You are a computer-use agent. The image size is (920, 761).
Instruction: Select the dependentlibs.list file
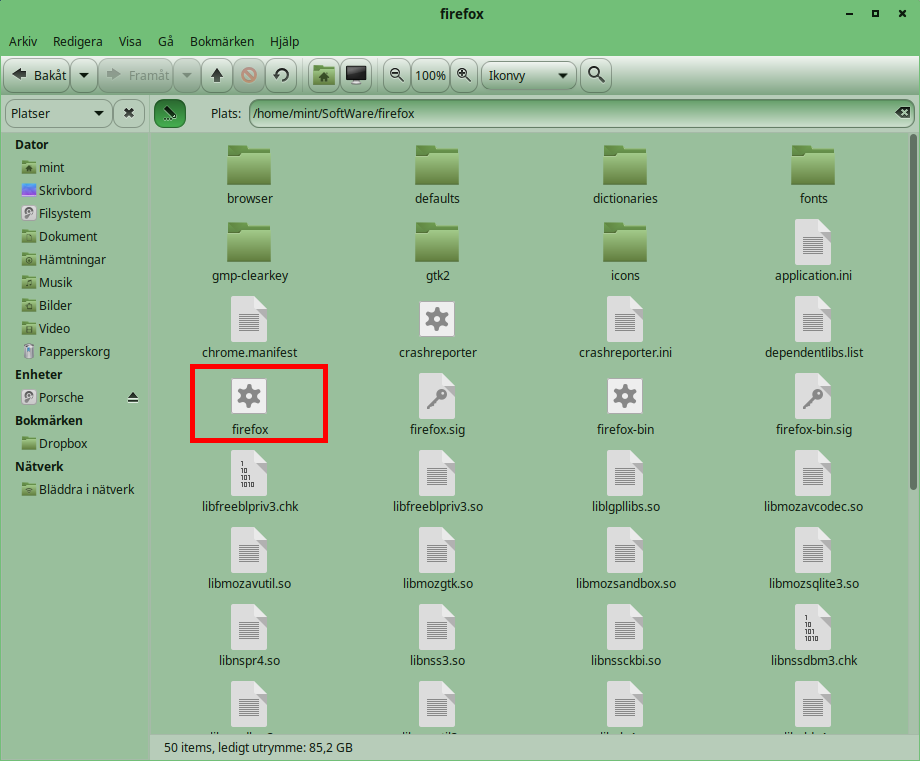tap(813, 329)
